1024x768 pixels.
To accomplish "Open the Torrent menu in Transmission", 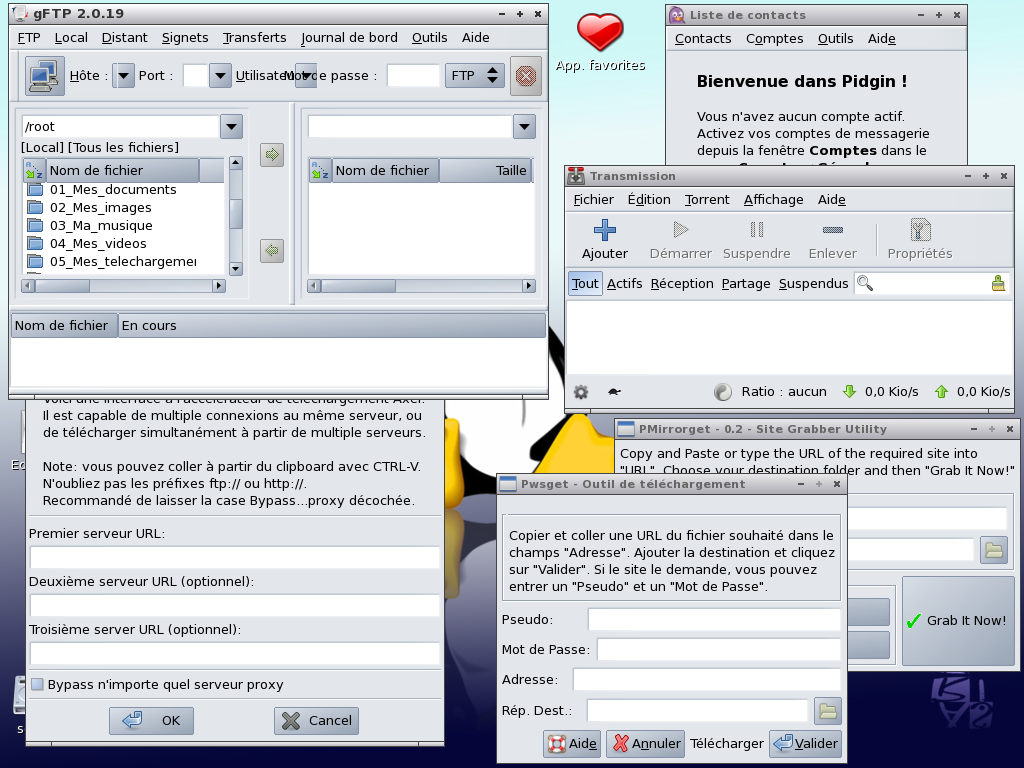I will coord(707,200).
